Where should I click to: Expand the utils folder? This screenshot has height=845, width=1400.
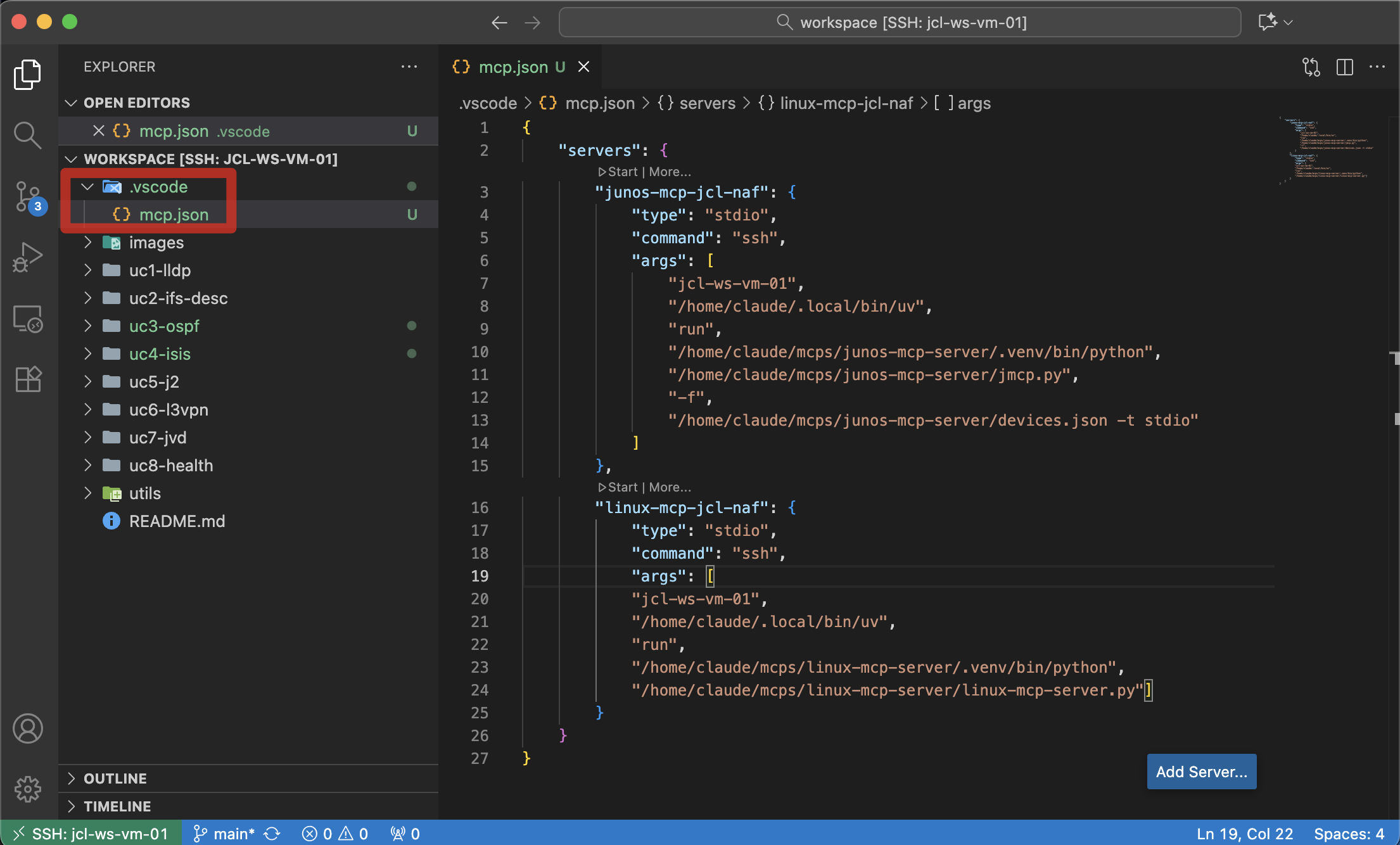click(x=87, y=493)
